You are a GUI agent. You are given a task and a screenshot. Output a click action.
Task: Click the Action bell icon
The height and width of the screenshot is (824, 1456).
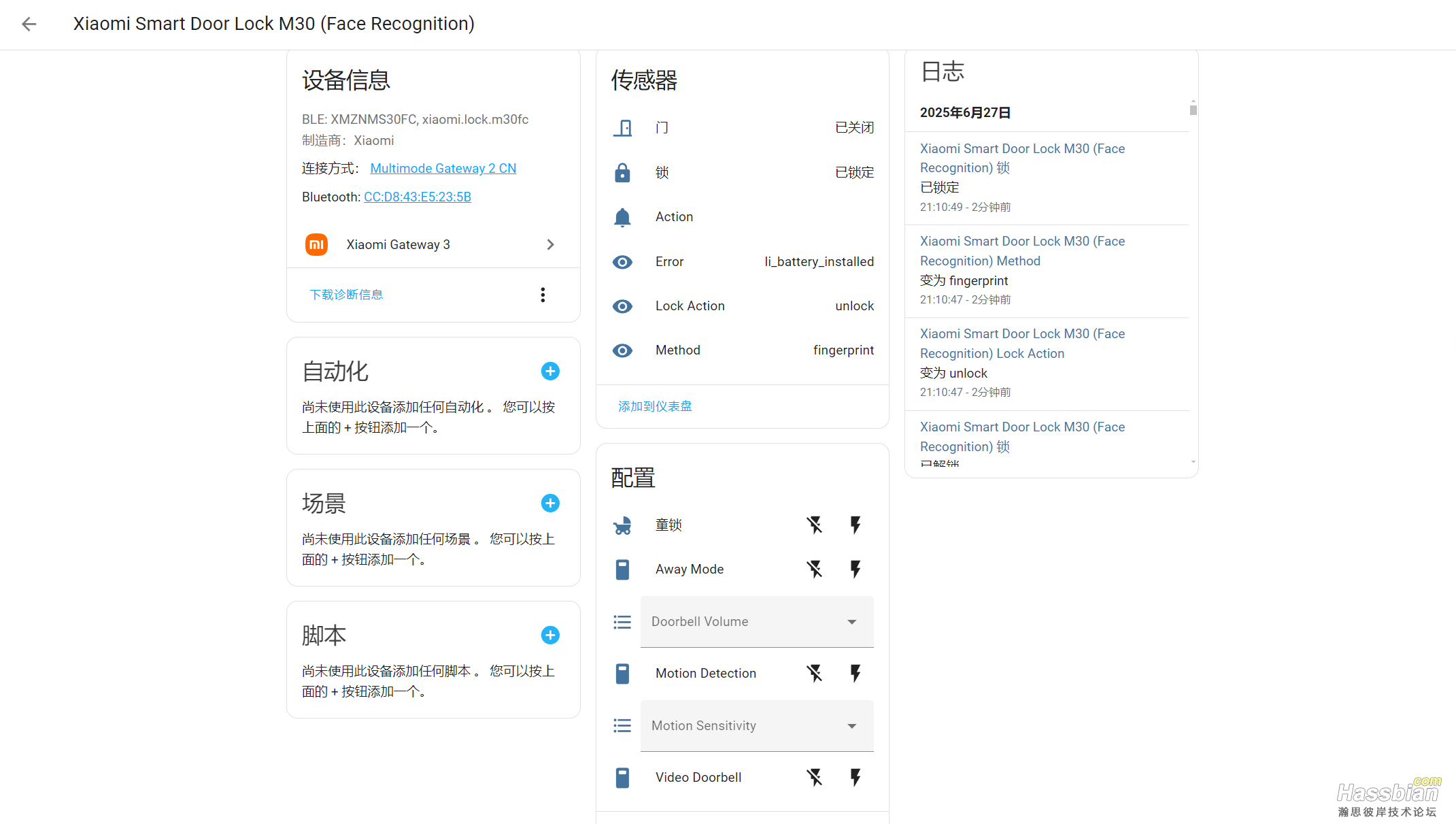pyautogui.click(x=622, y=217)
